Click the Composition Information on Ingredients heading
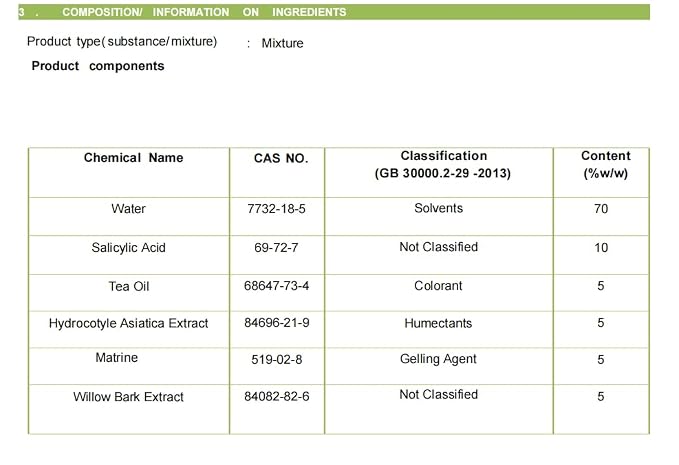The image size is (679, 465). pos(204,12)
